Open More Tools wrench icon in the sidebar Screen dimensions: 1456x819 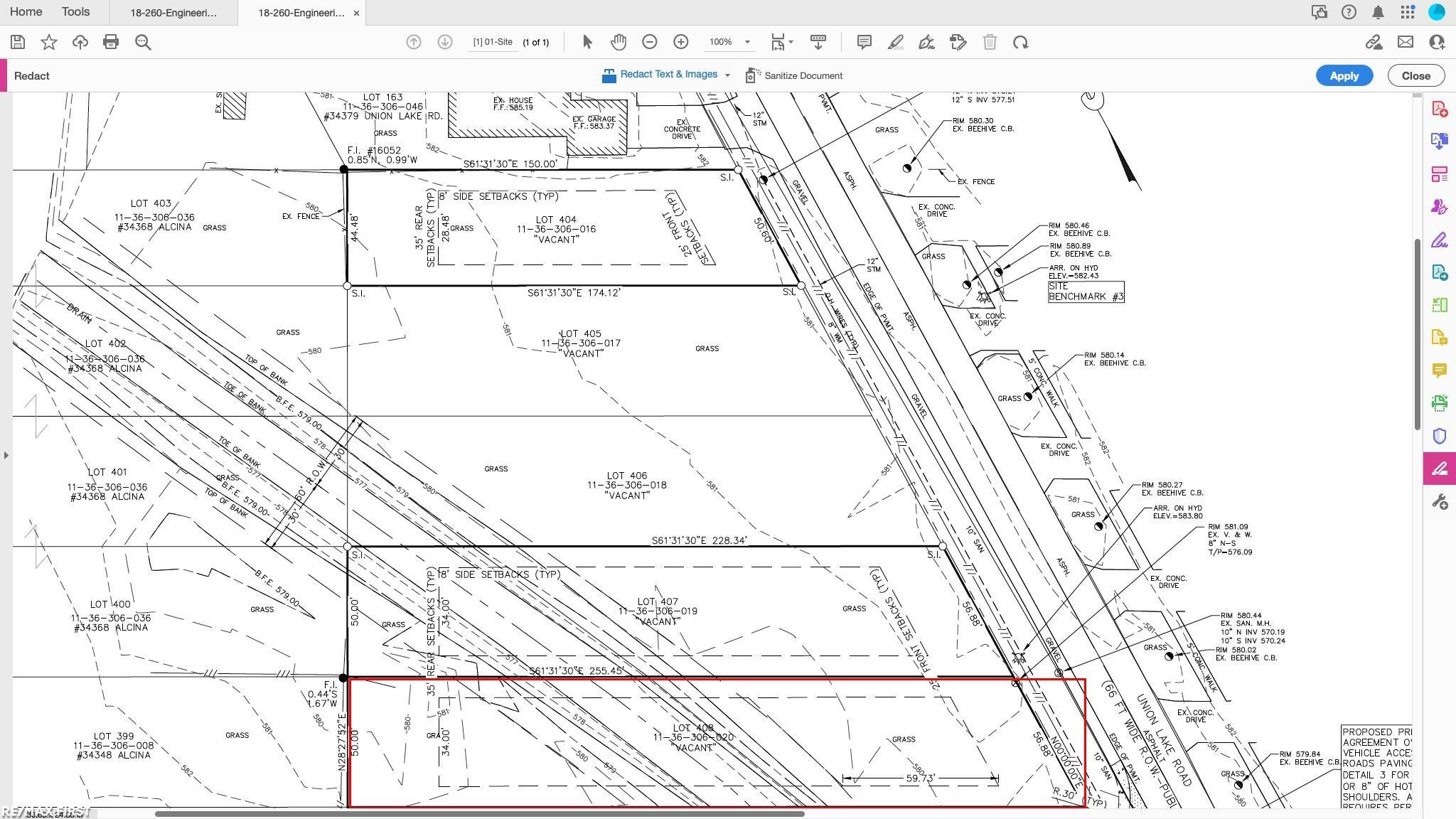tap(1440, 502)
